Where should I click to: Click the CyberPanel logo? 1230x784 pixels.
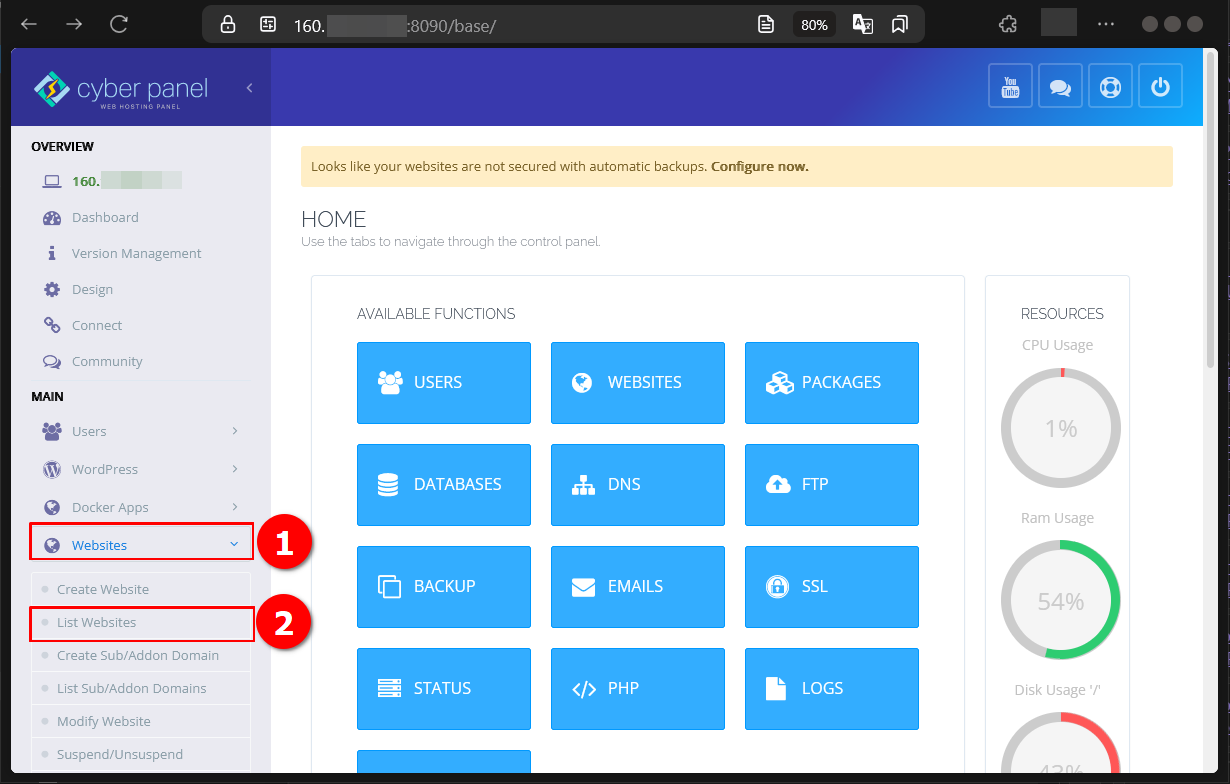tap(121, 90)
